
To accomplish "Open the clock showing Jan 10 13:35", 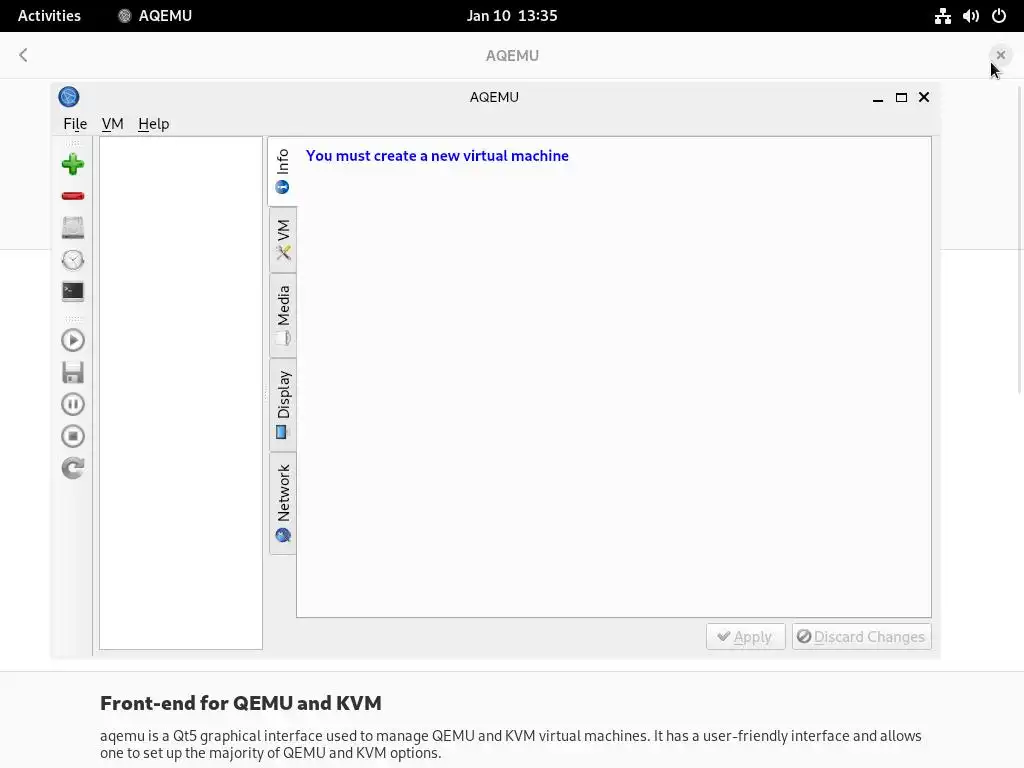I will tap(512, 16).
